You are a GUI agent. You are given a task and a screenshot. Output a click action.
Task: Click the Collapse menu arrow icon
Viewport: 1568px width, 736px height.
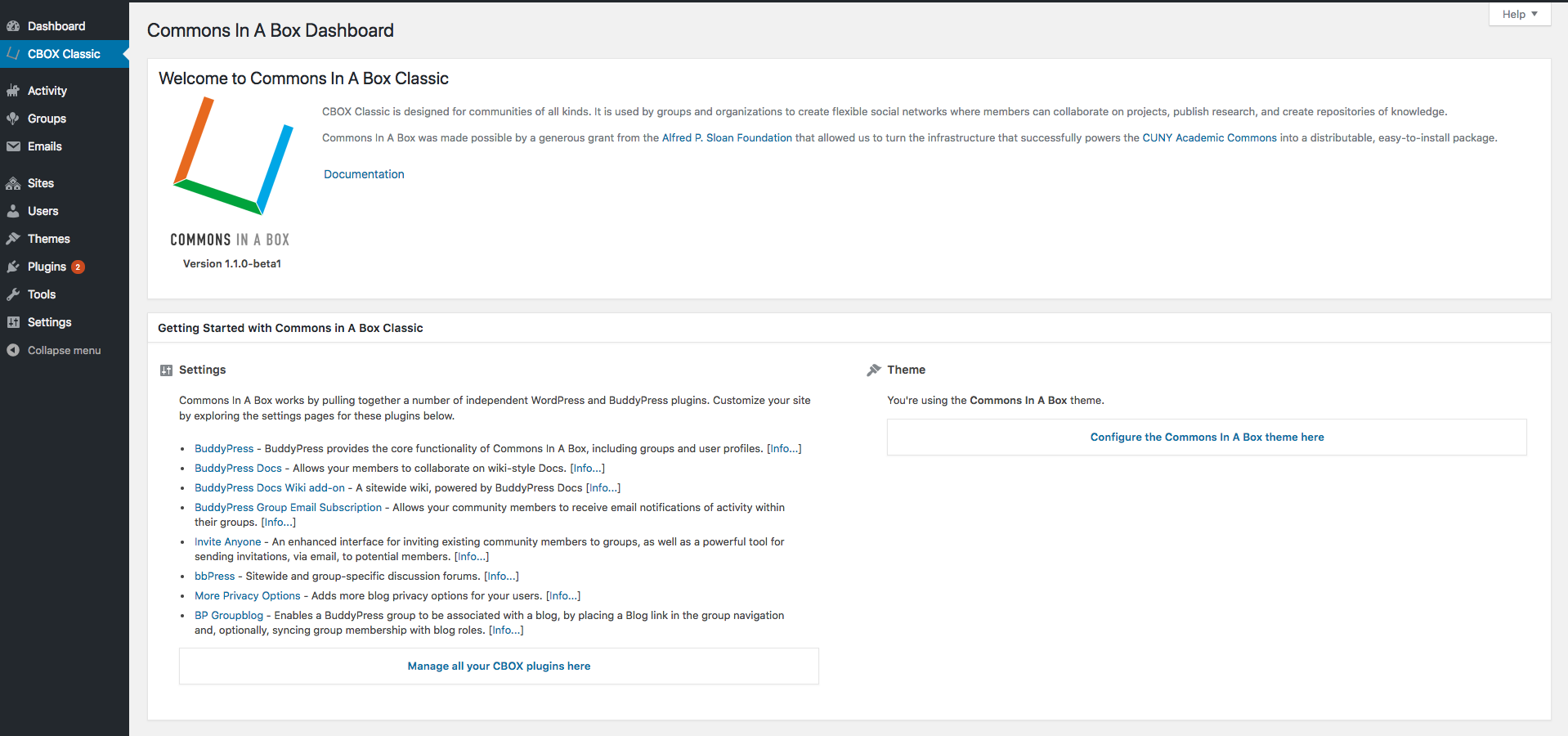(13, 350)
